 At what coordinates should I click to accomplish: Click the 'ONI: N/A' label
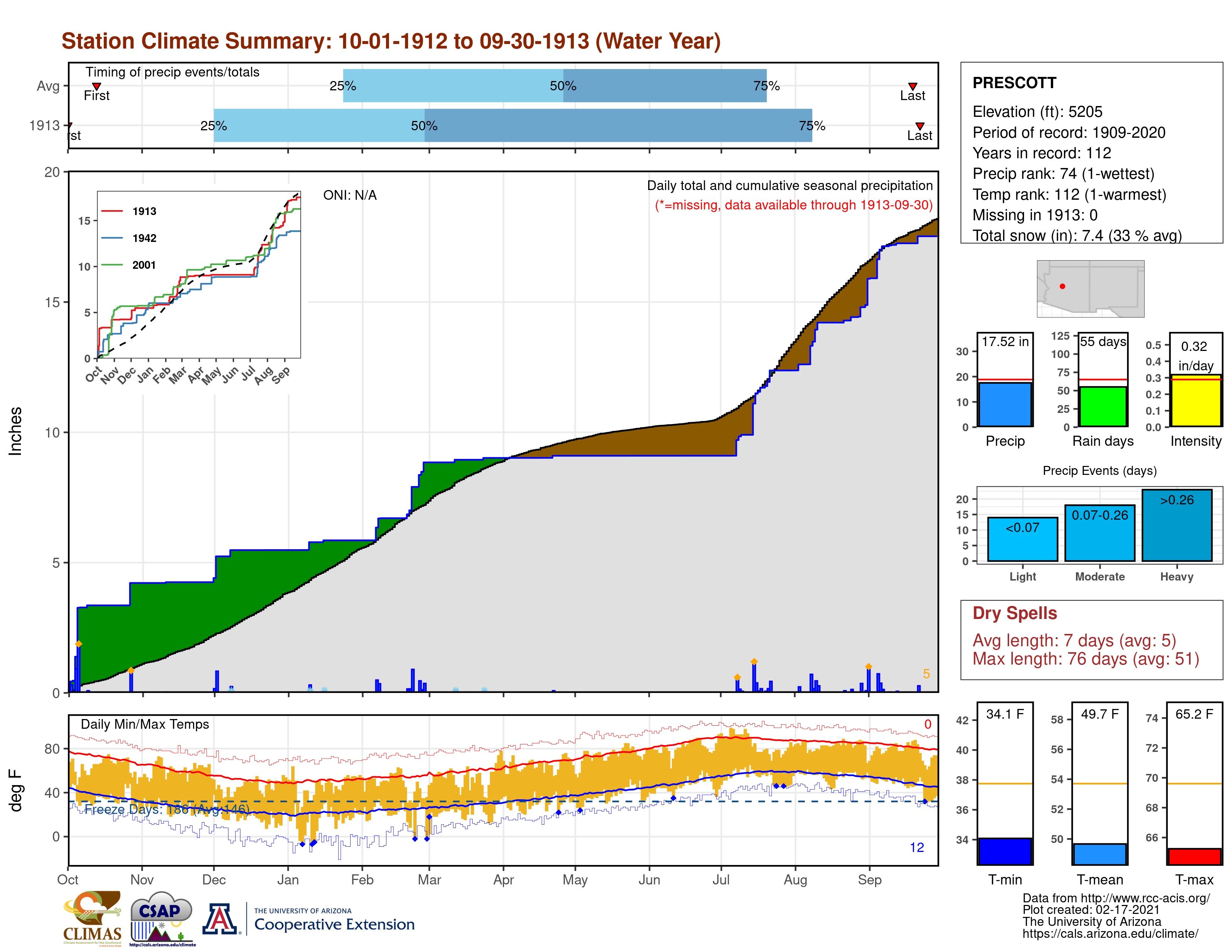[350, 195]
